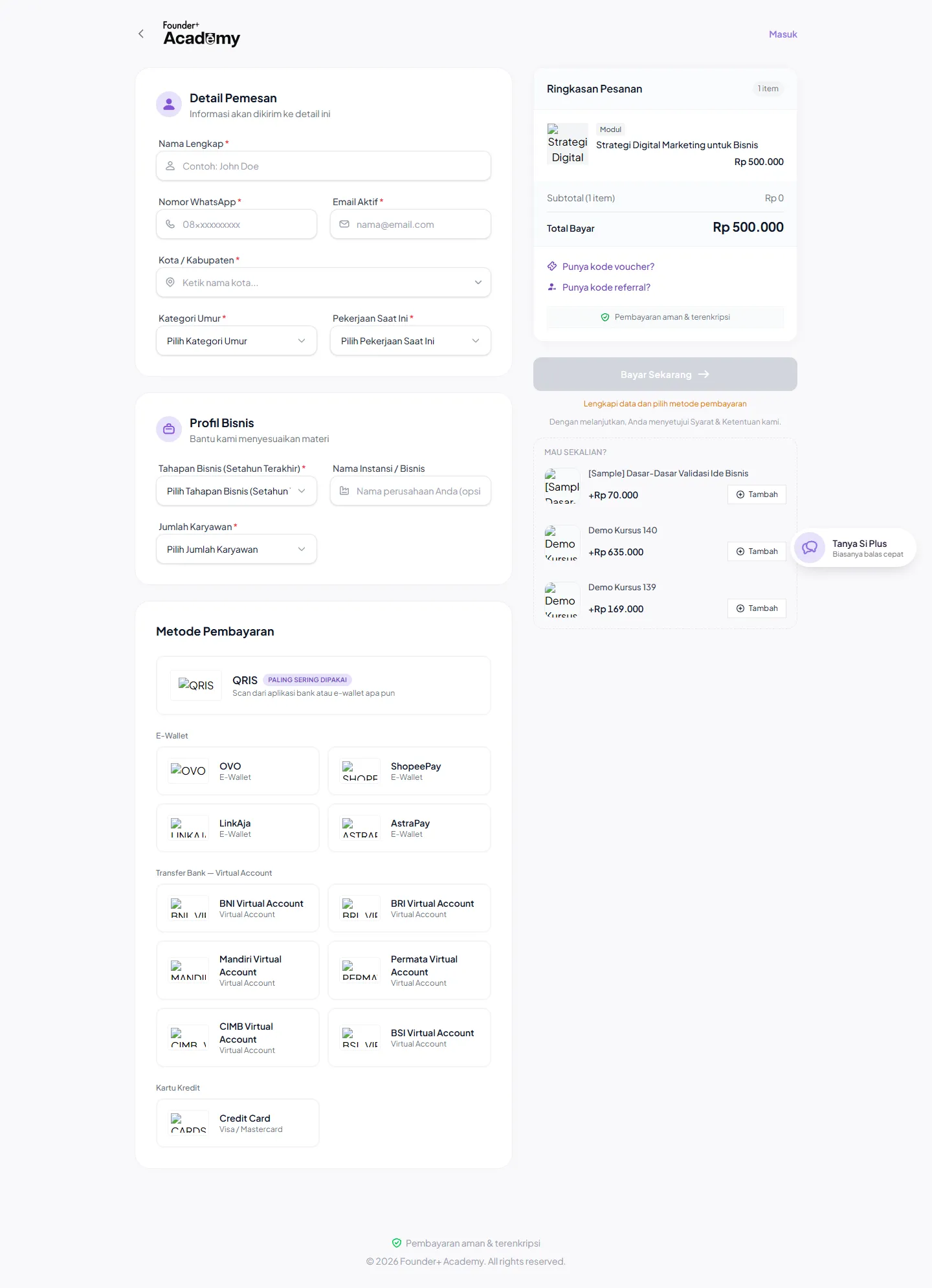Open the Jumlah Karyawan dropdown
Viewport: 932px width, 1288px height.
coord(236,550)
